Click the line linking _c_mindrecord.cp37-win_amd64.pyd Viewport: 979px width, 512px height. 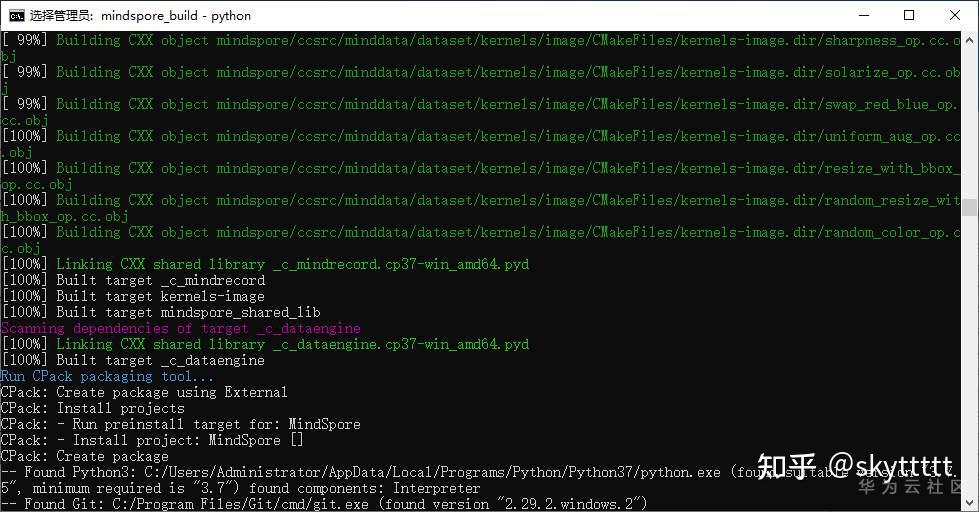coord(265,264)
